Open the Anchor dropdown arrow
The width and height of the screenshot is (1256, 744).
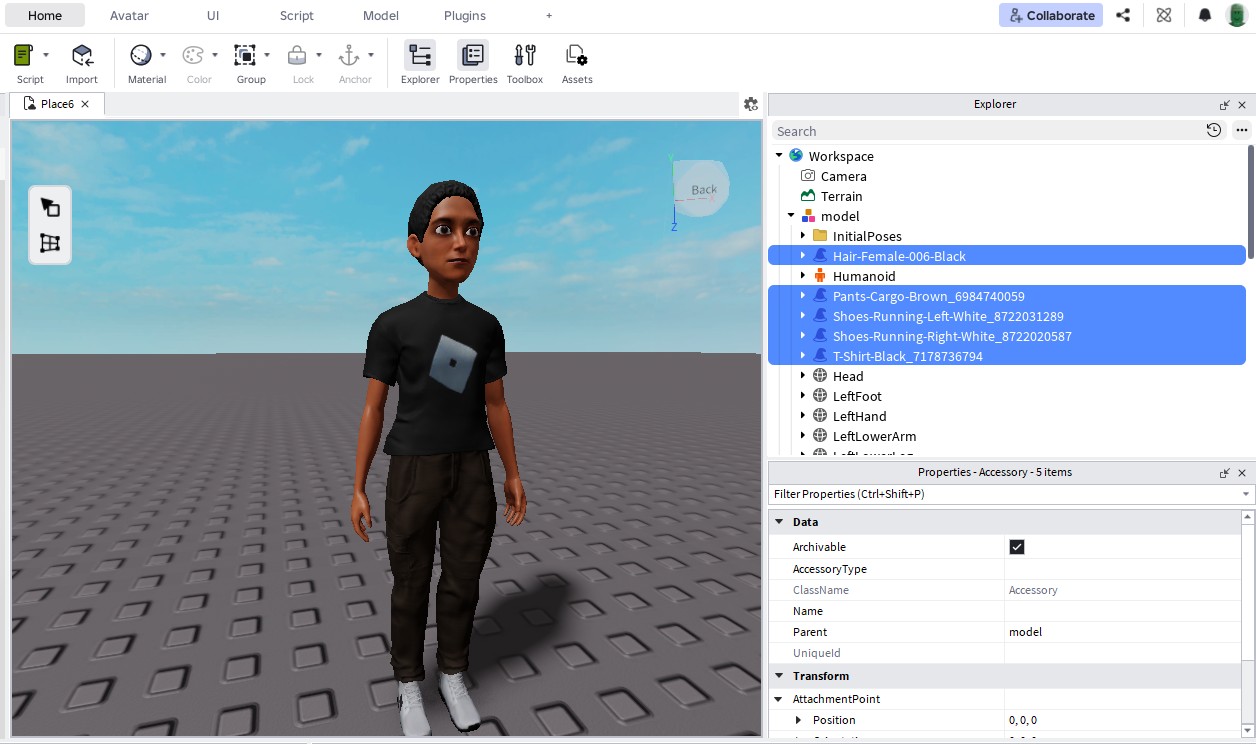(371, 55)
